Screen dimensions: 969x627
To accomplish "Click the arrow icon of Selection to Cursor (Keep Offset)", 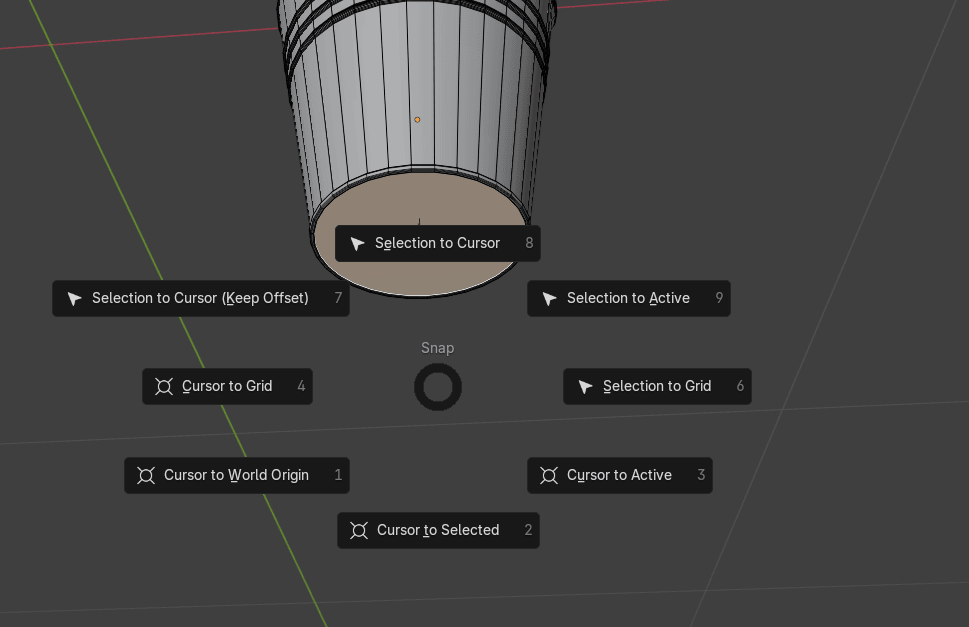I will [x=75, y=299].
